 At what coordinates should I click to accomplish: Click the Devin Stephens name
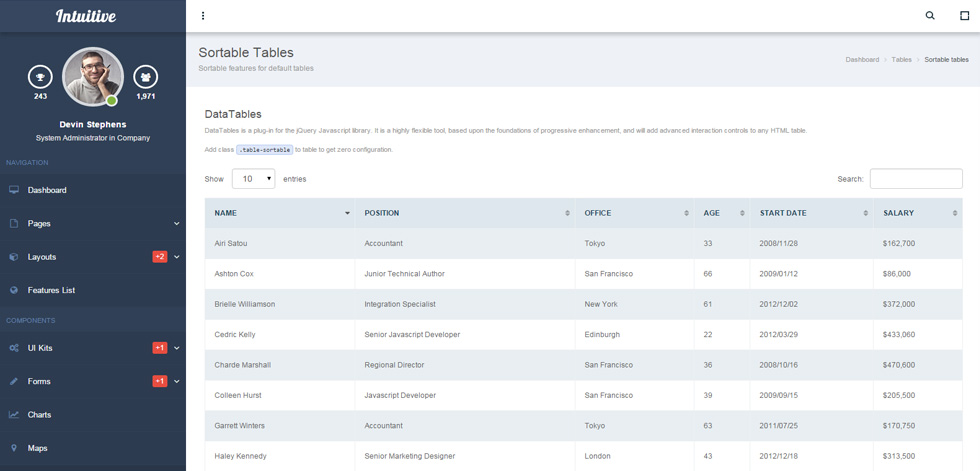pyautogui.click(x=92, y=124)
